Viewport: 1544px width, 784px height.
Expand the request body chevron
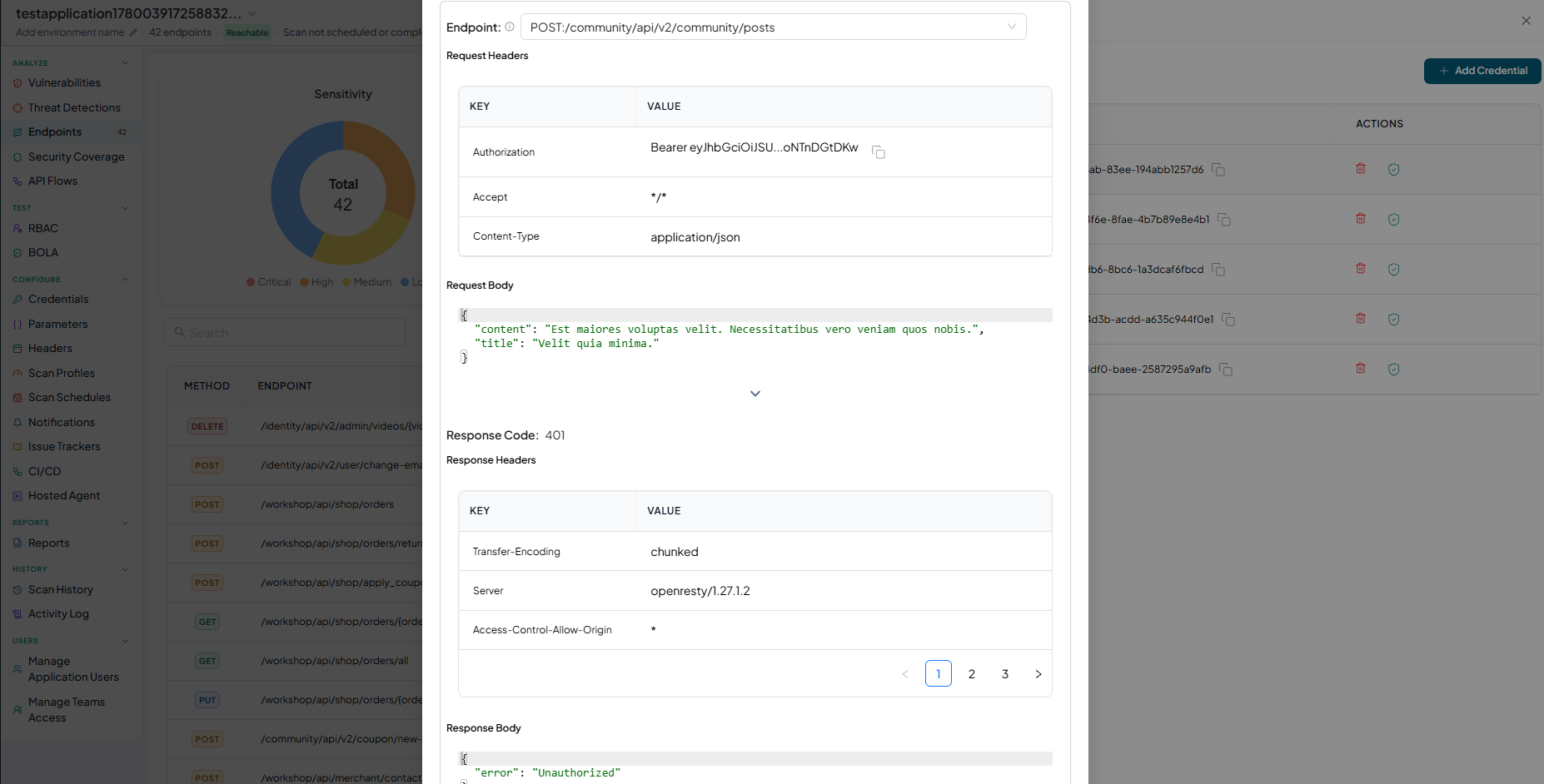point(755,394)
